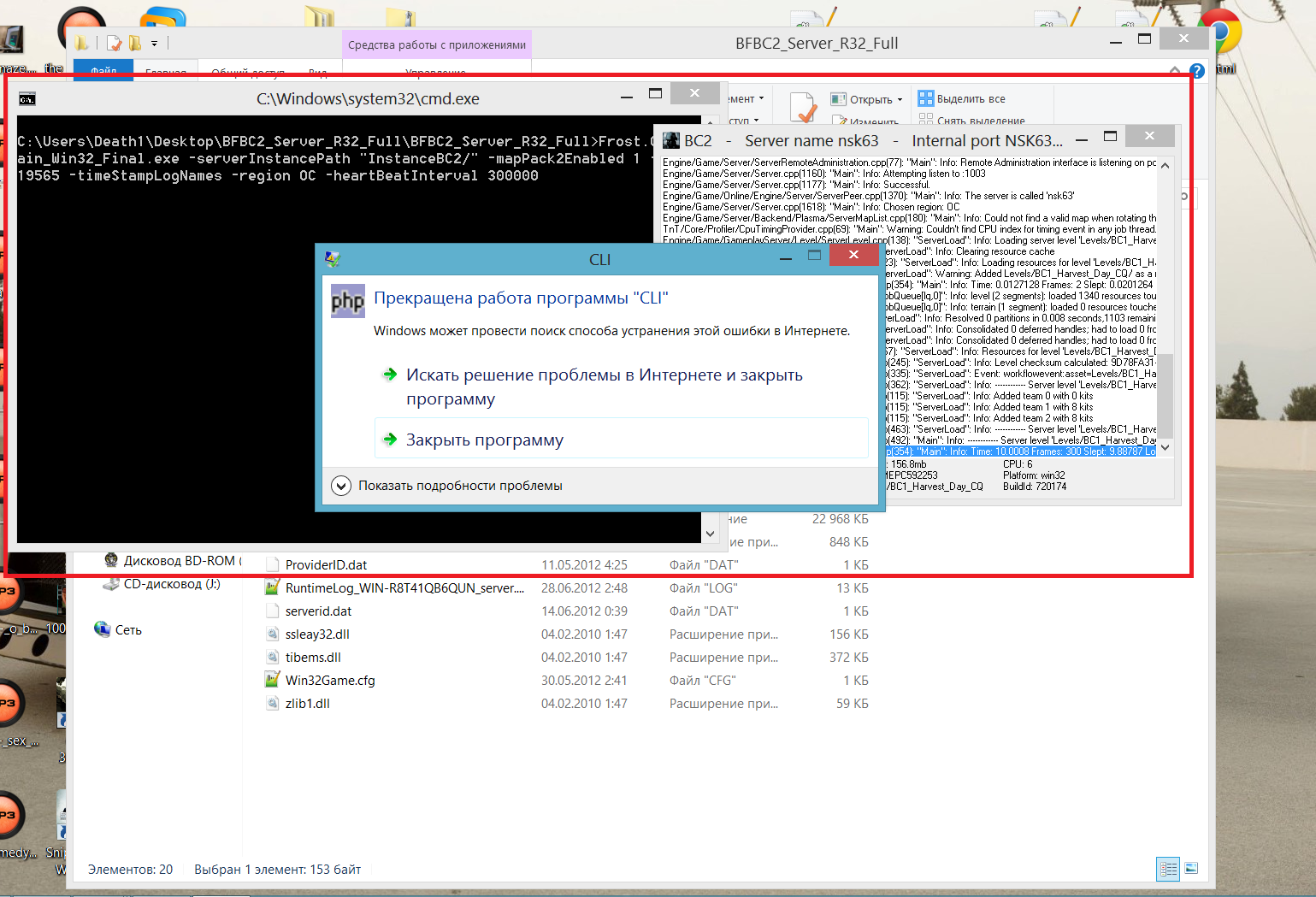Click the Google Chrome desktop icon
The height and width of the screenshot is (897, 1316).
coord(1219,32)
